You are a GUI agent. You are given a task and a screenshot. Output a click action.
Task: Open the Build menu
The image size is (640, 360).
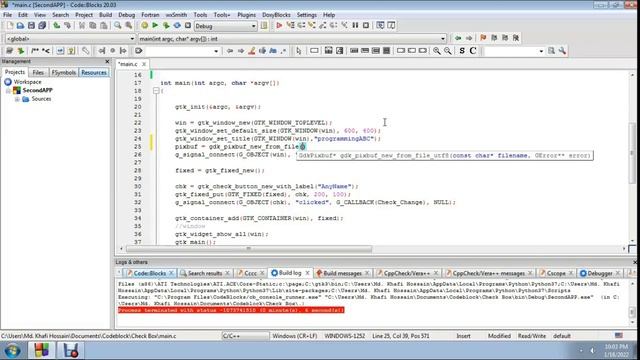click(105, 15)
